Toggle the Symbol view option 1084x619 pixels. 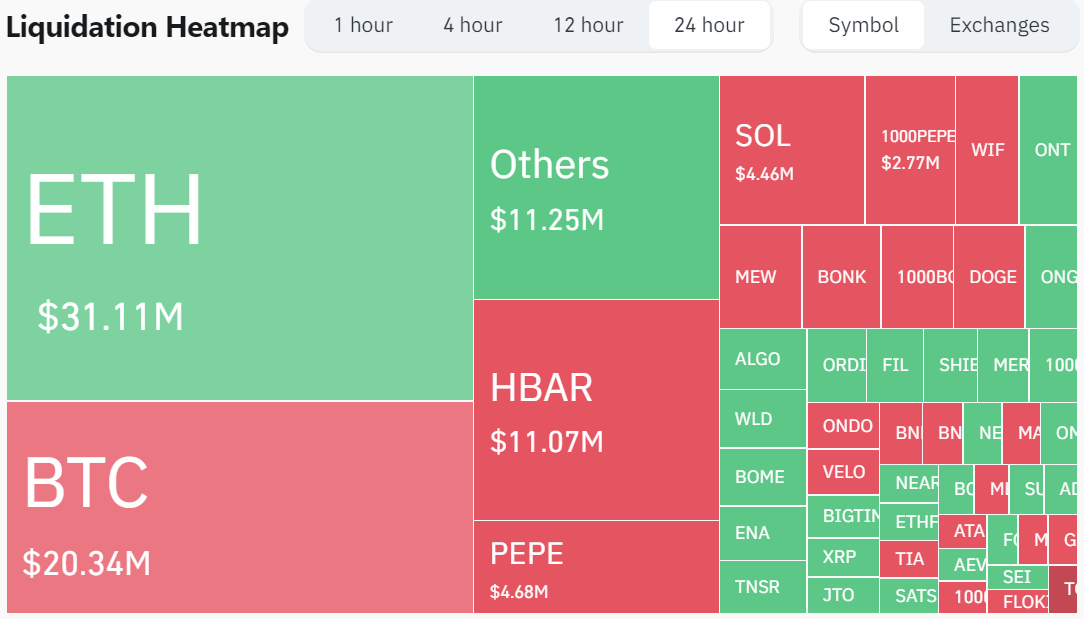pyautogui.click(x=863, y=26)
